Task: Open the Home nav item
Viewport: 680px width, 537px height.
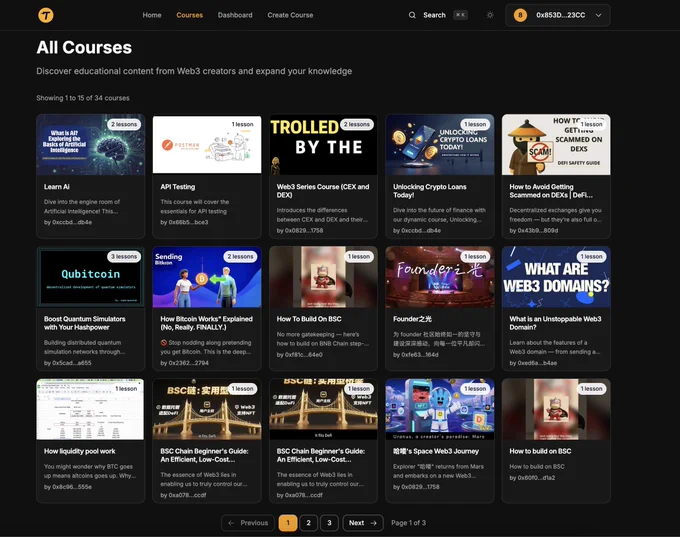Action: (x=152, y=15)
